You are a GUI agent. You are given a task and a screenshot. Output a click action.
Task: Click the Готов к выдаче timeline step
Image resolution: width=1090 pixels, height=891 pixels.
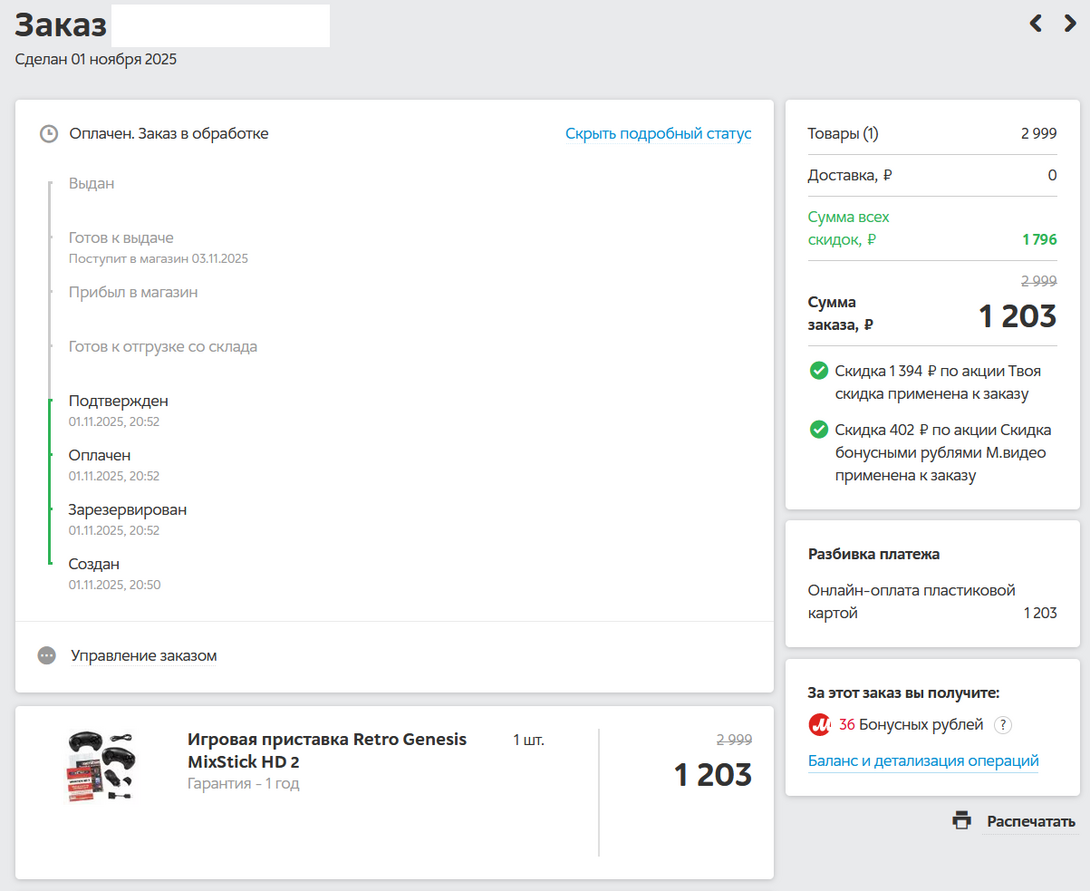(121, 238)
